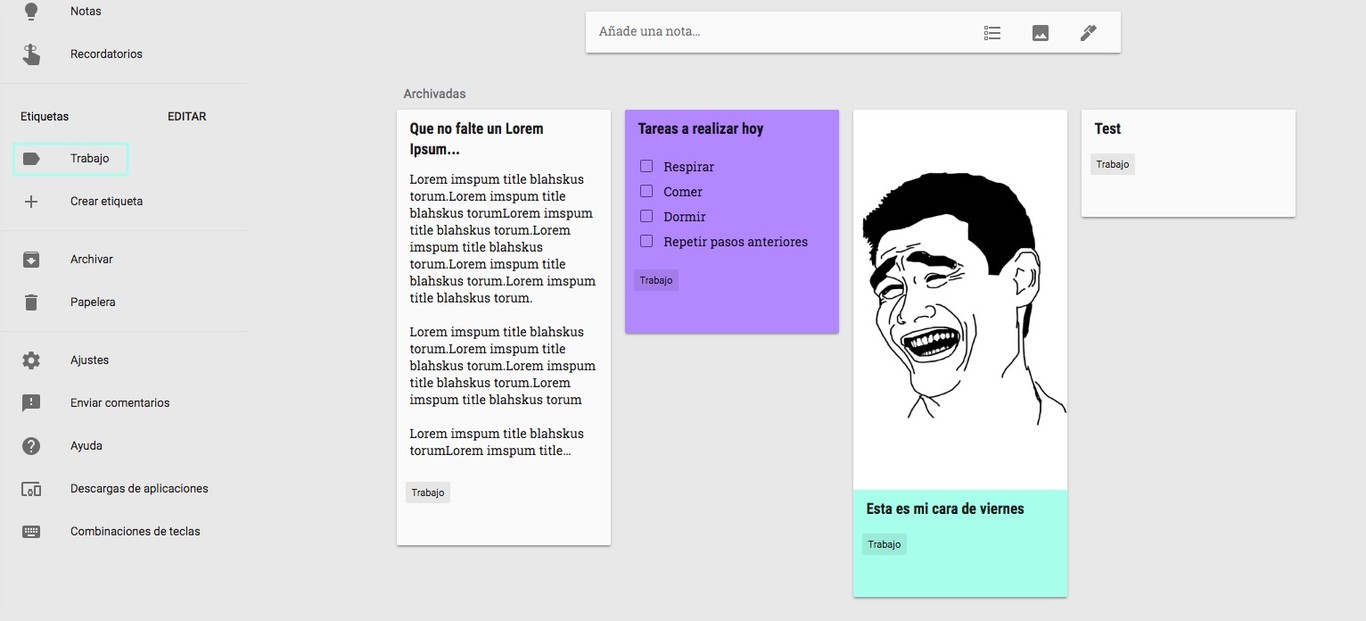This screenshot has width=1366, height=621.
Task: Open the meme face image thumbnail
Action: (x=960, y=299)
